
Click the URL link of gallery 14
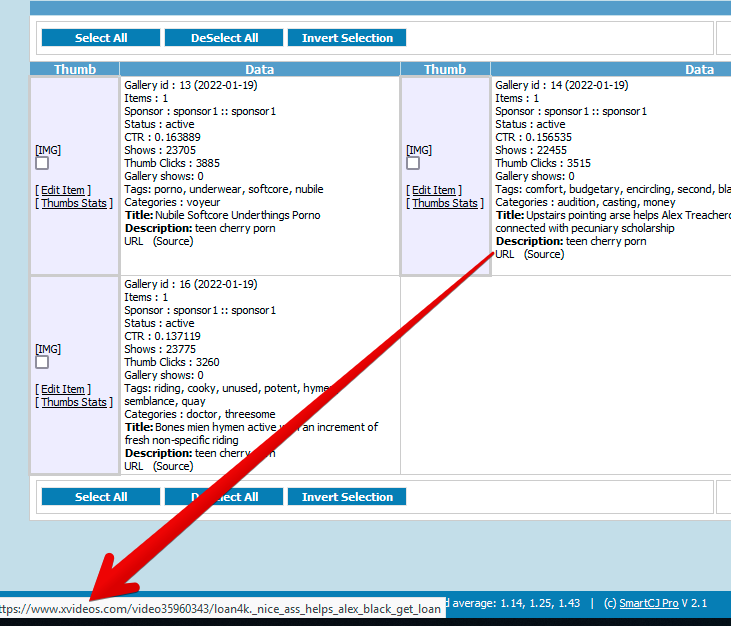(x=504, y=255)
